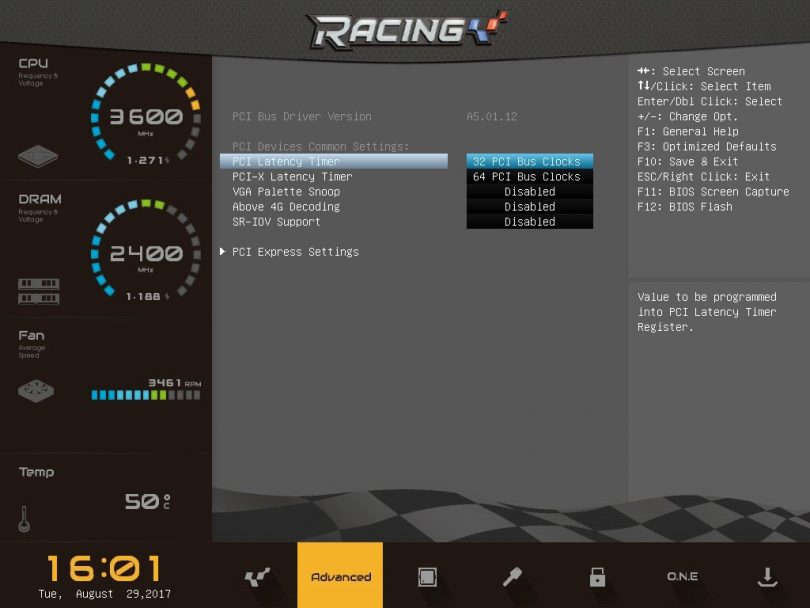810x608 pixels.
Task: Open the 64 PCI Bus Clocks dropdown
Action: (529, 177)
